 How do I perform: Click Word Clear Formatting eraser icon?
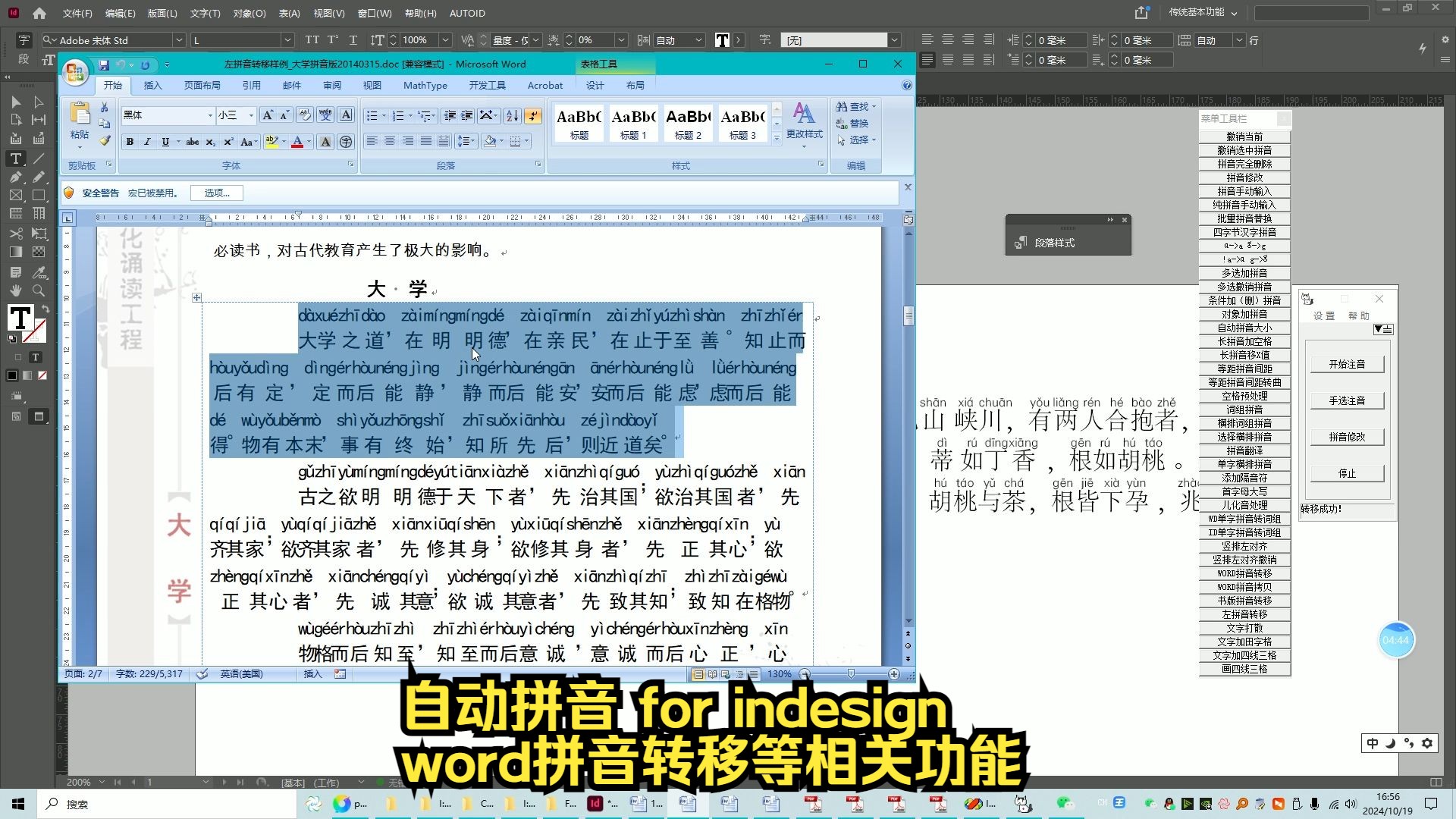click(305, 115)
